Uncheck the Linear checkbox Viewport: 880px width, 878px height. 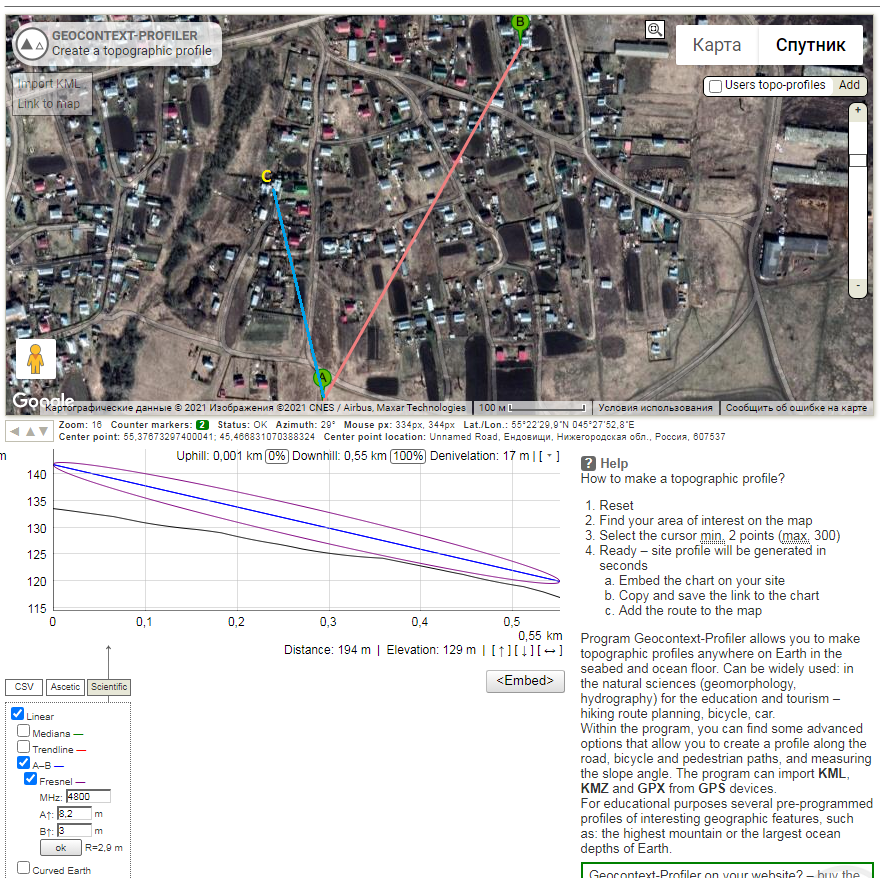point(17,714)
